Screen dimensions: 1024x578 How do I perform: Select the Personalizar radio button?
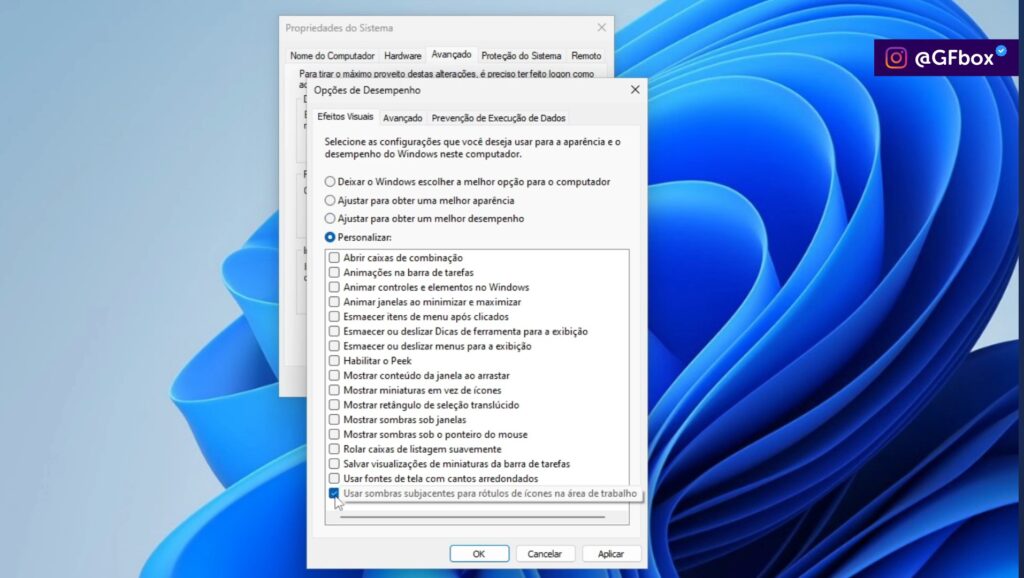[330, 237]
